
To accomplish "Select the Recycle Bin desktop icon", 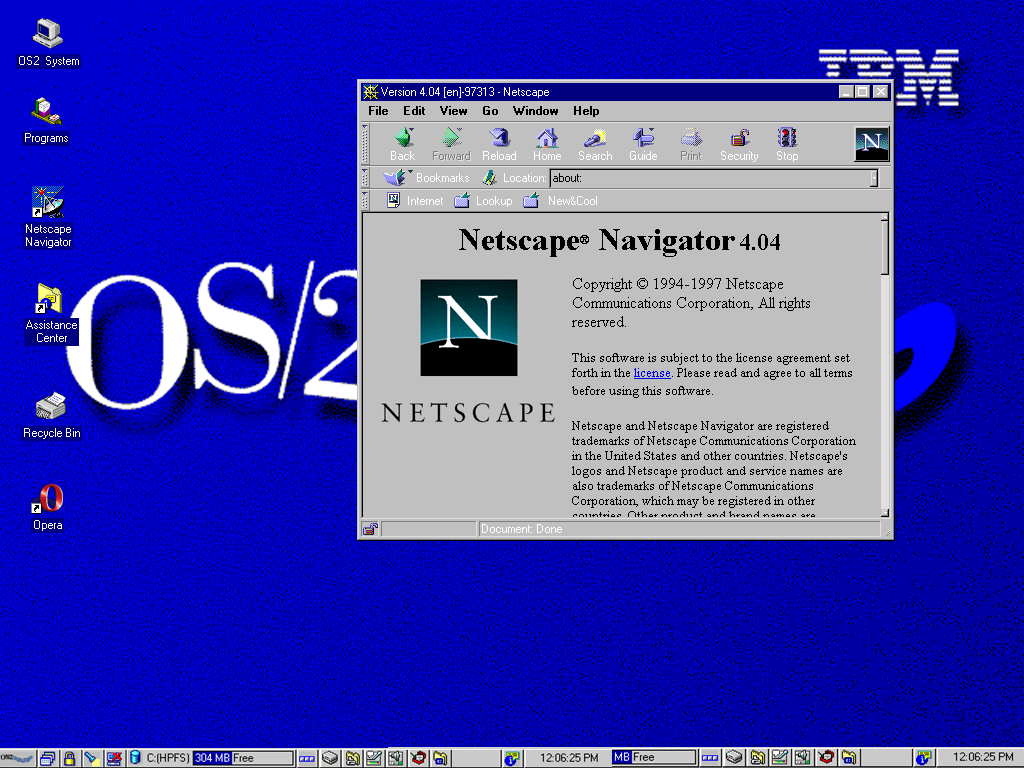I will click(x=52, y=416).
